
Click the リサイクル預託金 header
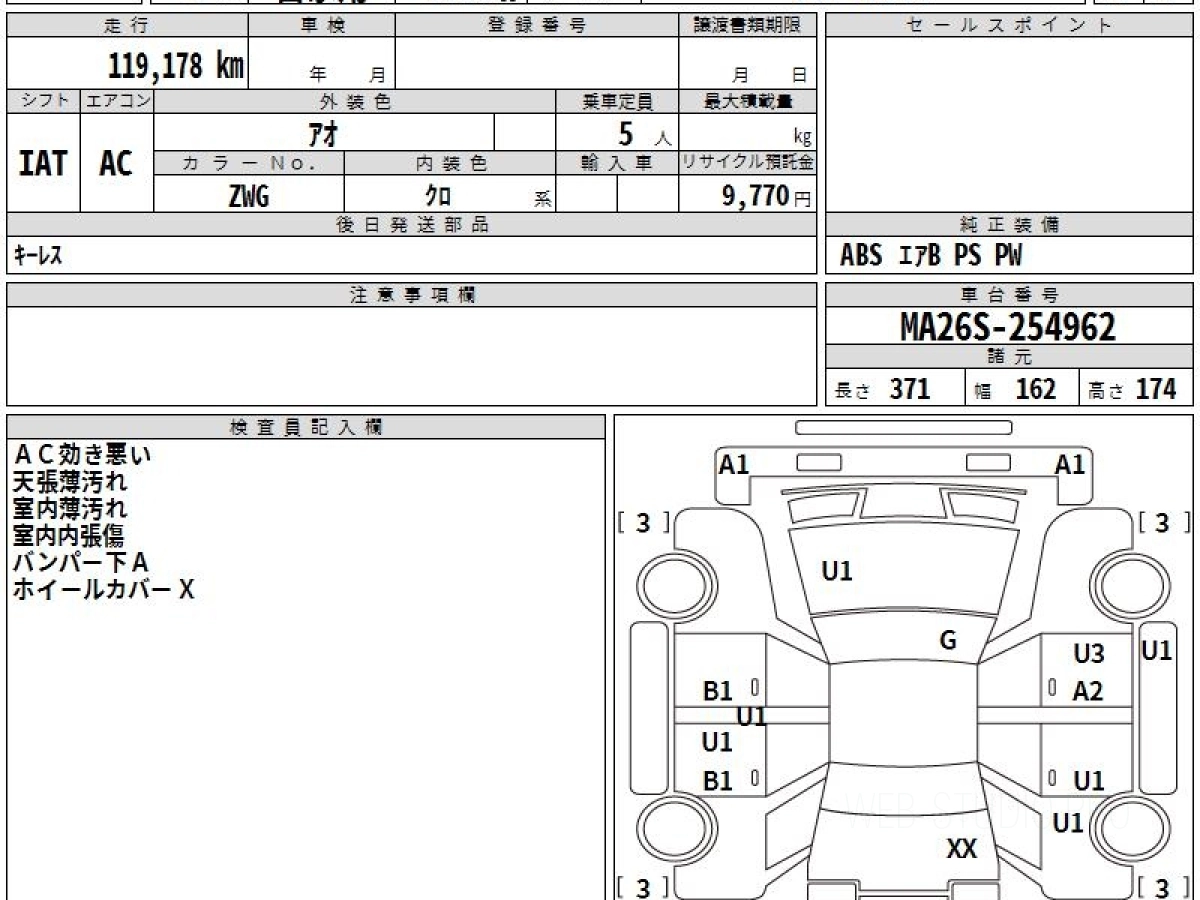click(748, 163)
